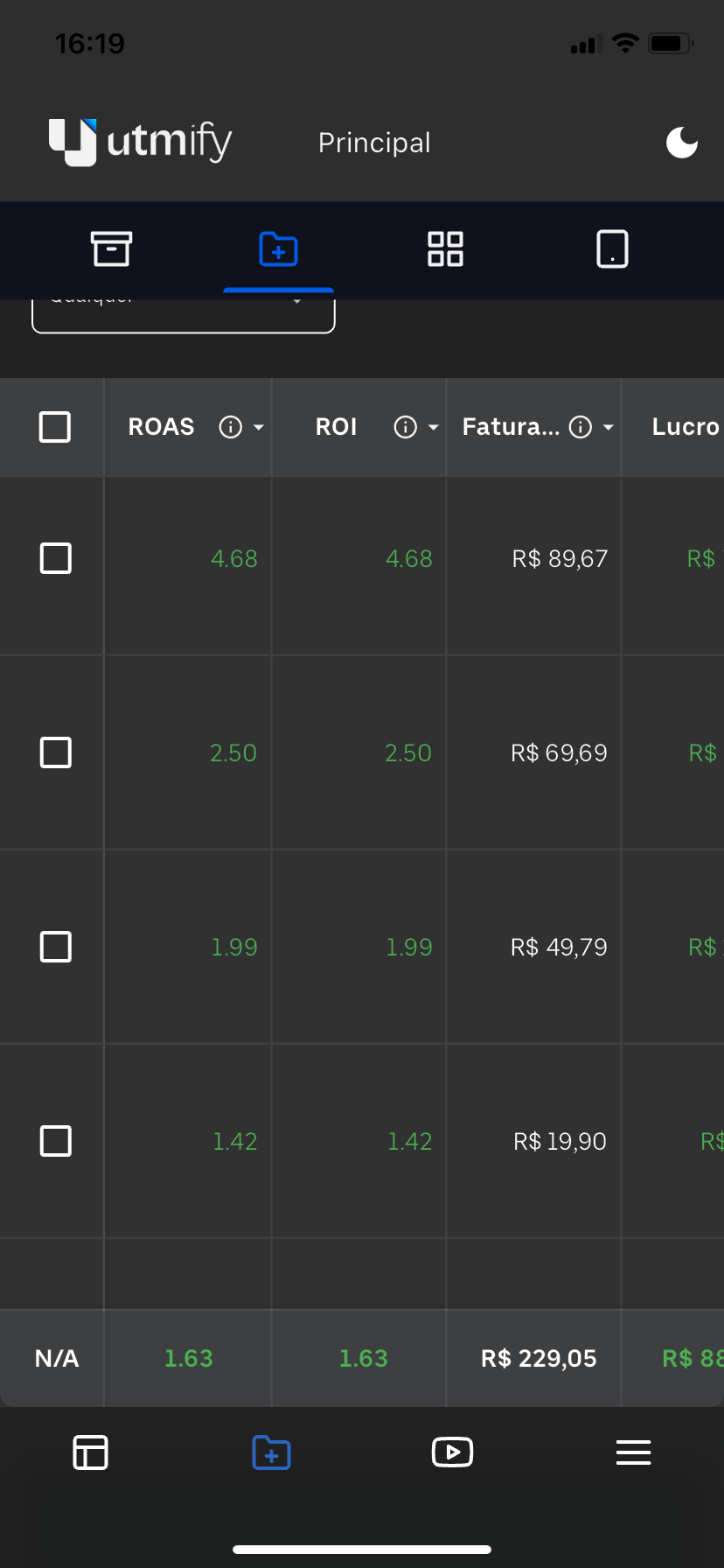Open the hamburger menu in bottom bar

coord(633,1452)
